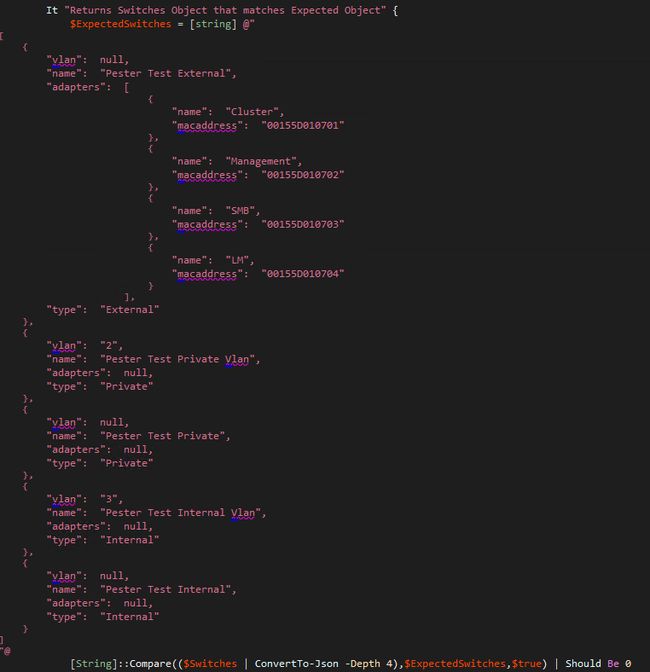Click the "vlan": "2" line
This screenshot has height=672, width=650.
point(84,345)
